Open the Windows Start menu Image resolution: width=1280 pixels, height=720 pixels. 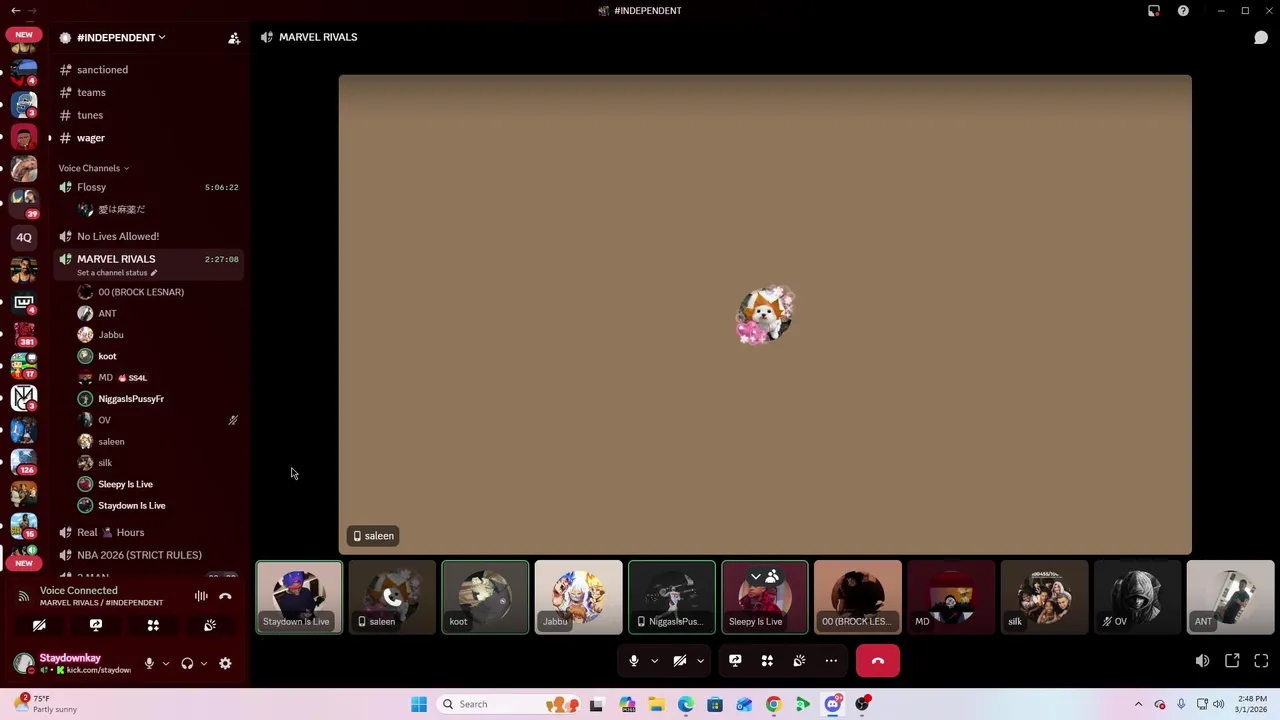[x=419, y=704]
